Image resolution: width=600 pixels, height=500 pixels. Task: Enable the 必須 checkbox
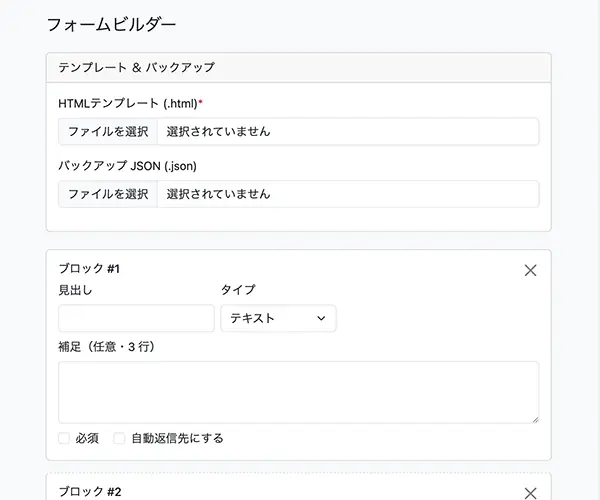click(64, 438)
